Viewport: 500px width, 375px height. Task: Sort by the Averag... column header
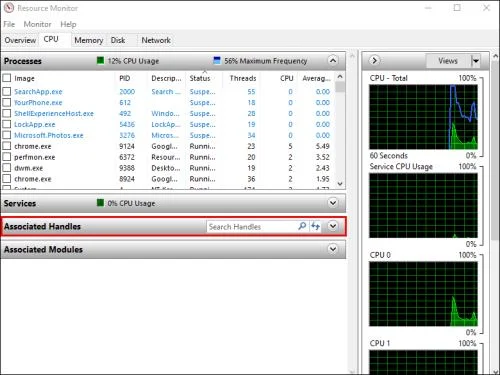pos(316,78)
